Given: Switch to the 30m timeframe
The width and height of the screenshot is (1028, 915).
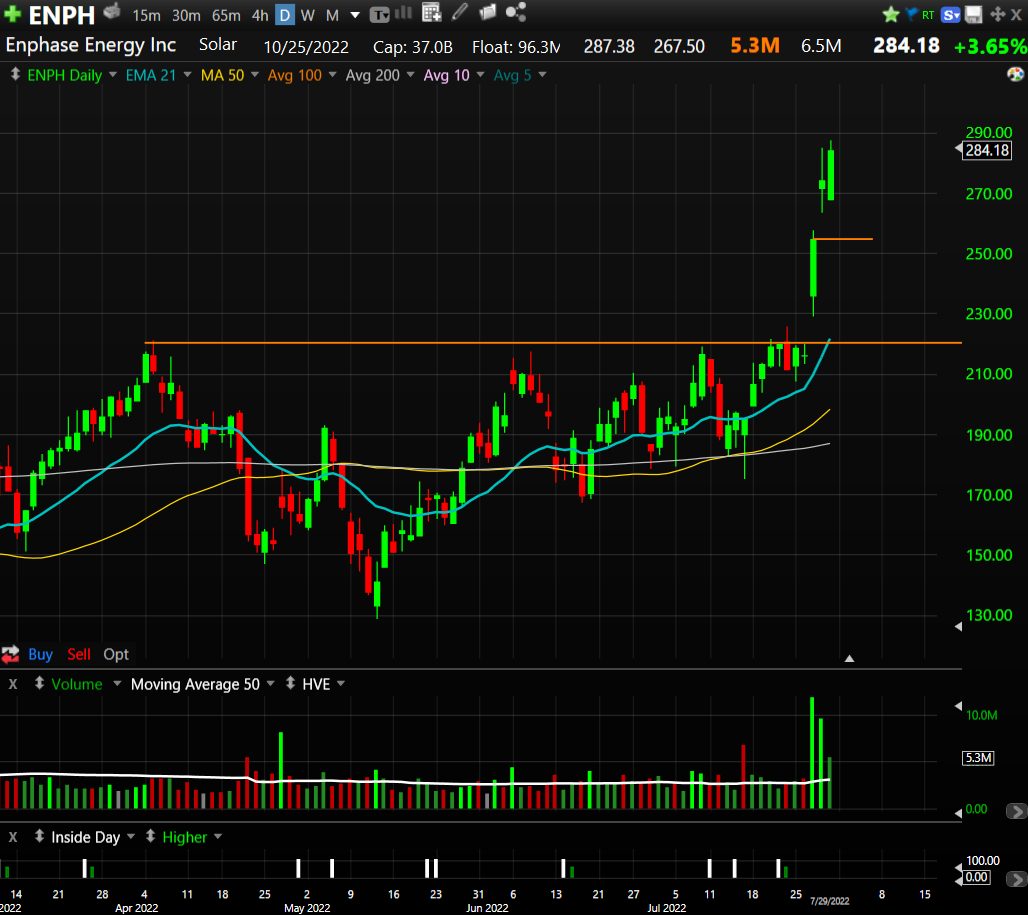Looking at the screenshot, I should (x=186, y=15).
